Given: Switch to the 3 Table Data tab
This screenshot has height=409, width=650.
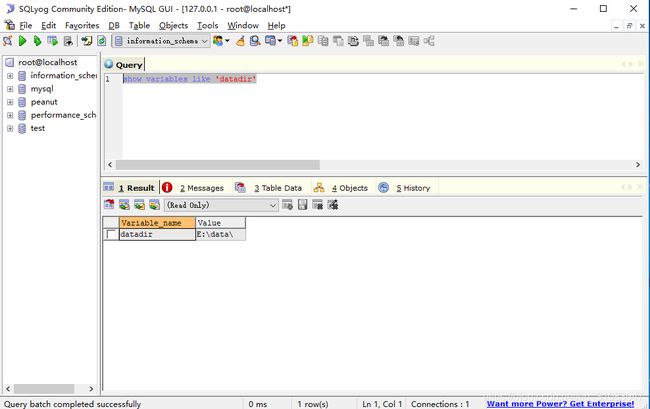Looking at the screenshot, I should tap(278, 188).
